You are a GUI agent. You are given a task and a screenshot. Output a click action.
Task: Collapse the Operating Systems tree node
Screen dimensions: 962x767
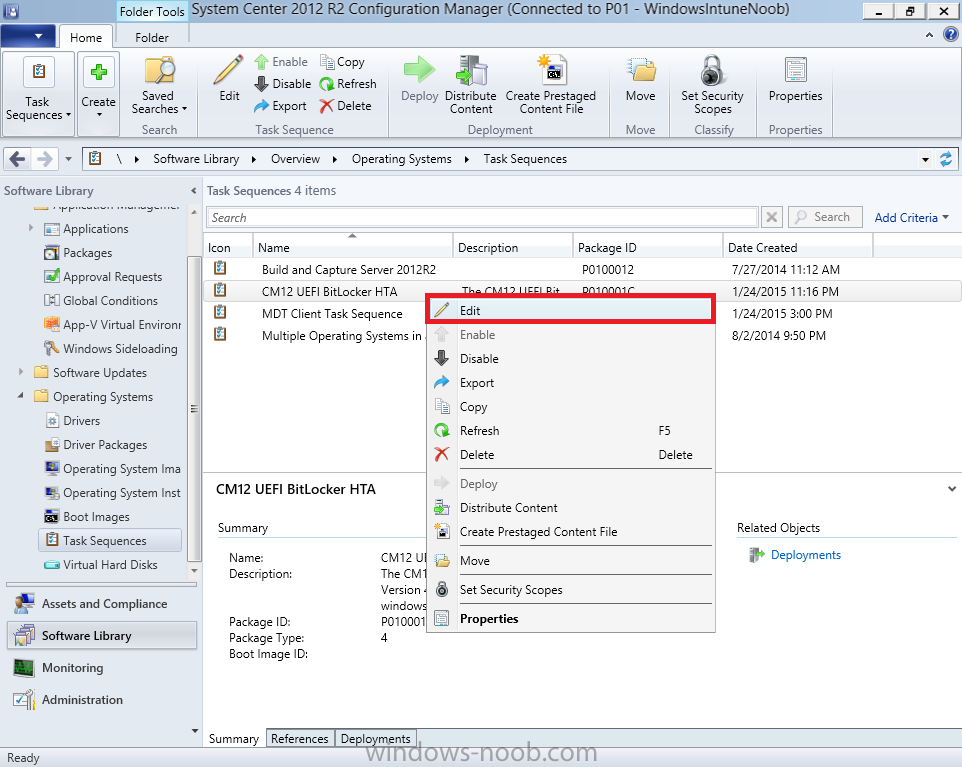pos(21,396)
